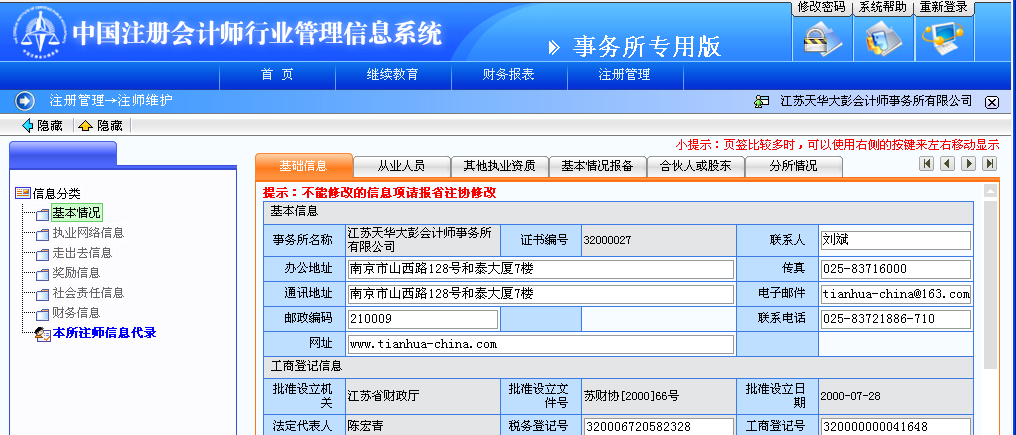1016x435 pixels.
Task: Click the 传真 input field
Action: 895,269
